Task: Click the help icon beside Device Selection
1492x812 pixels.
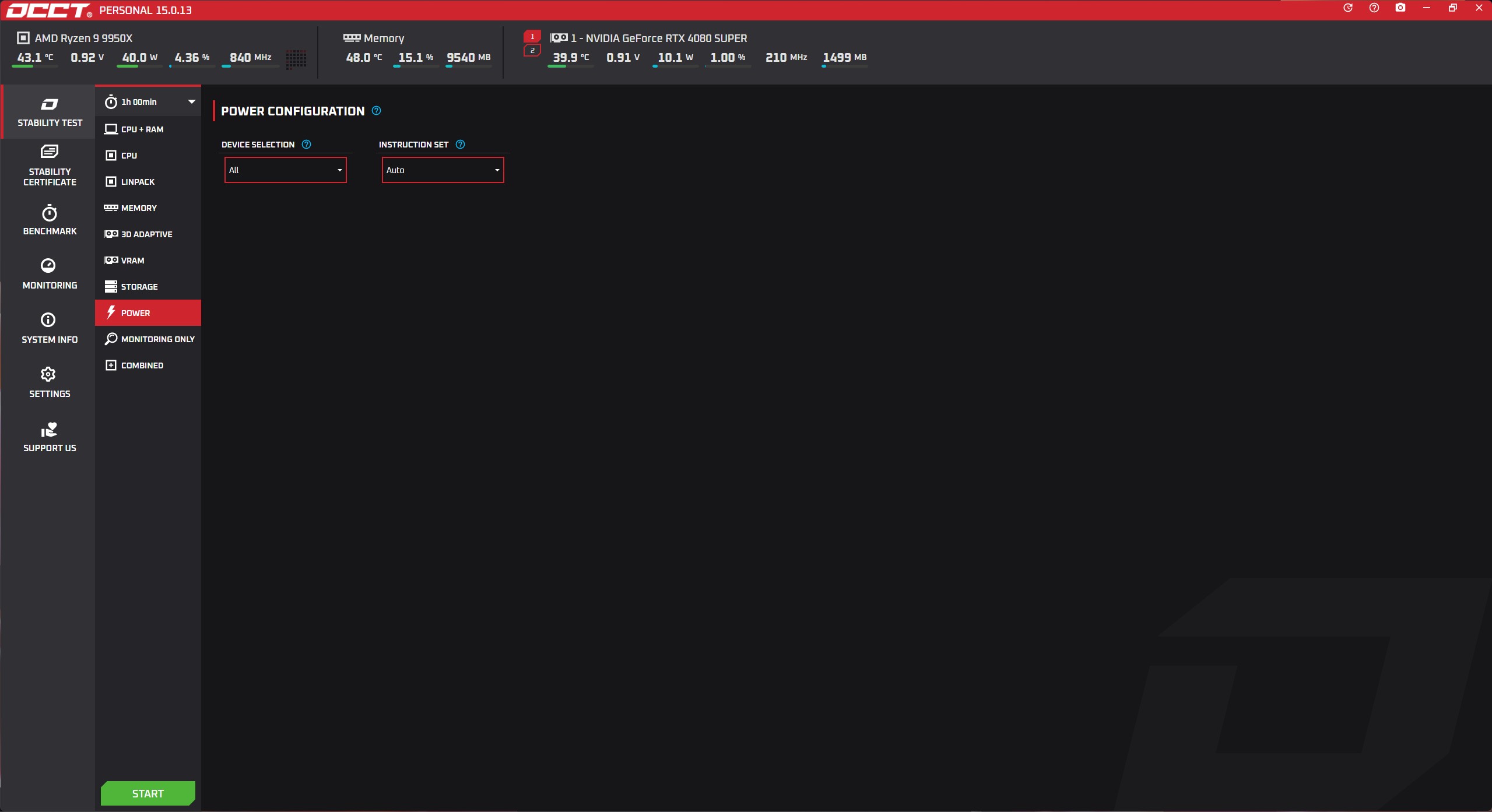Action: coord(307,145)
